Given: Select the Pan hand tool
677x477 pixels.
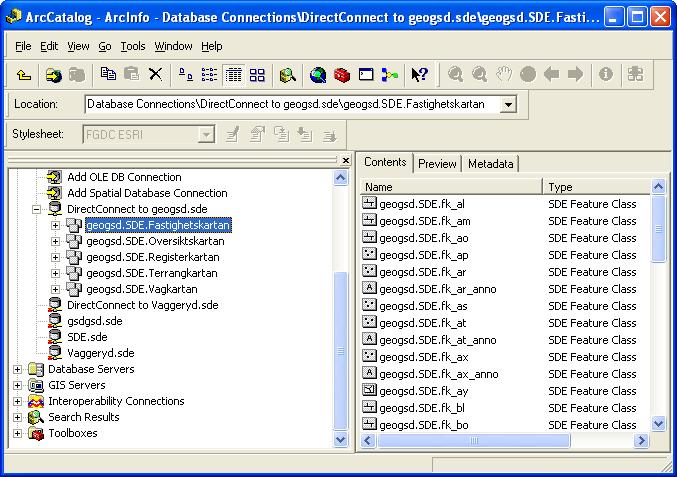Looking at the screenshot, I should (x=503, y=75).
